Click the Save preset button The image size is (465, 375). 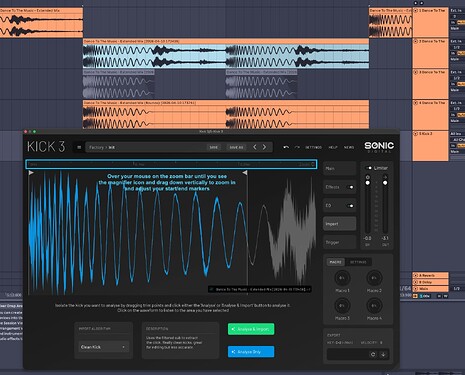(214, 147)
